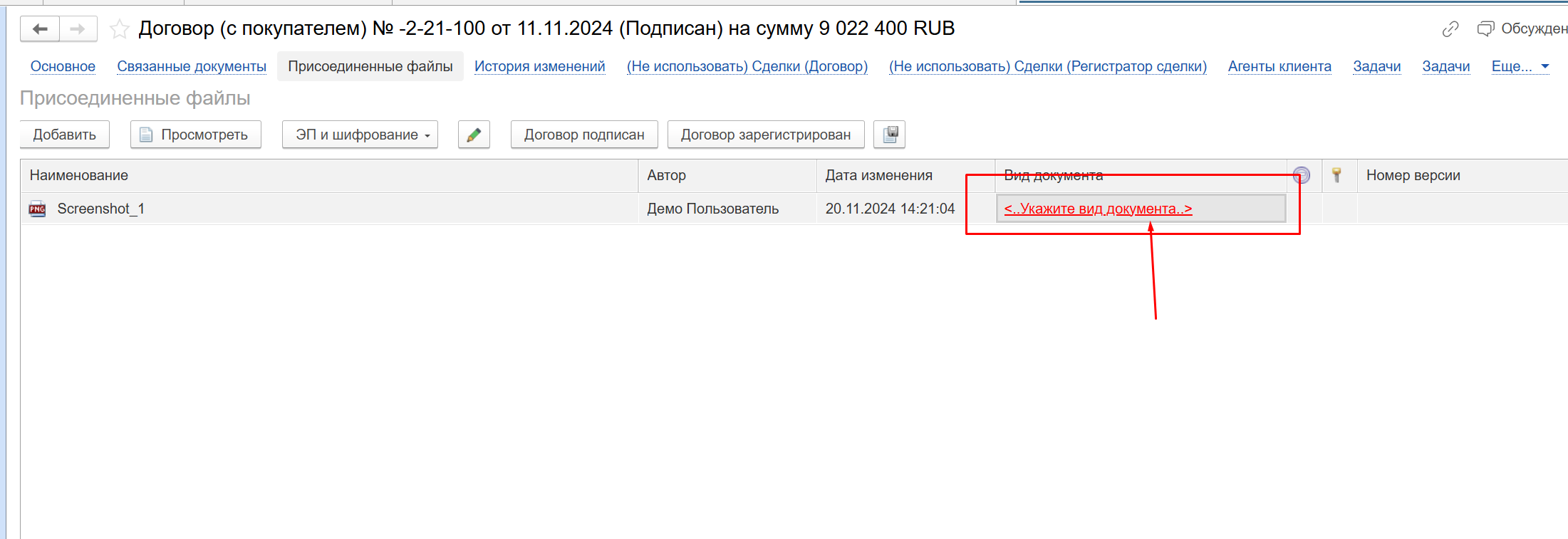The height and width of the screenshot is (539, 1568).
Task: Click the save file to disk icon
Action: pos(890,135)
